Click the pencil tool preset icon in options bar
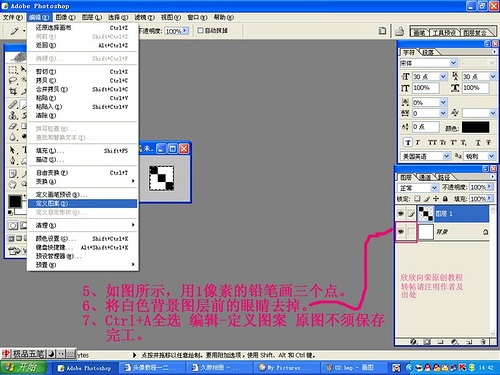This screenshot has height=375, width=500. [x=14, y=31]
